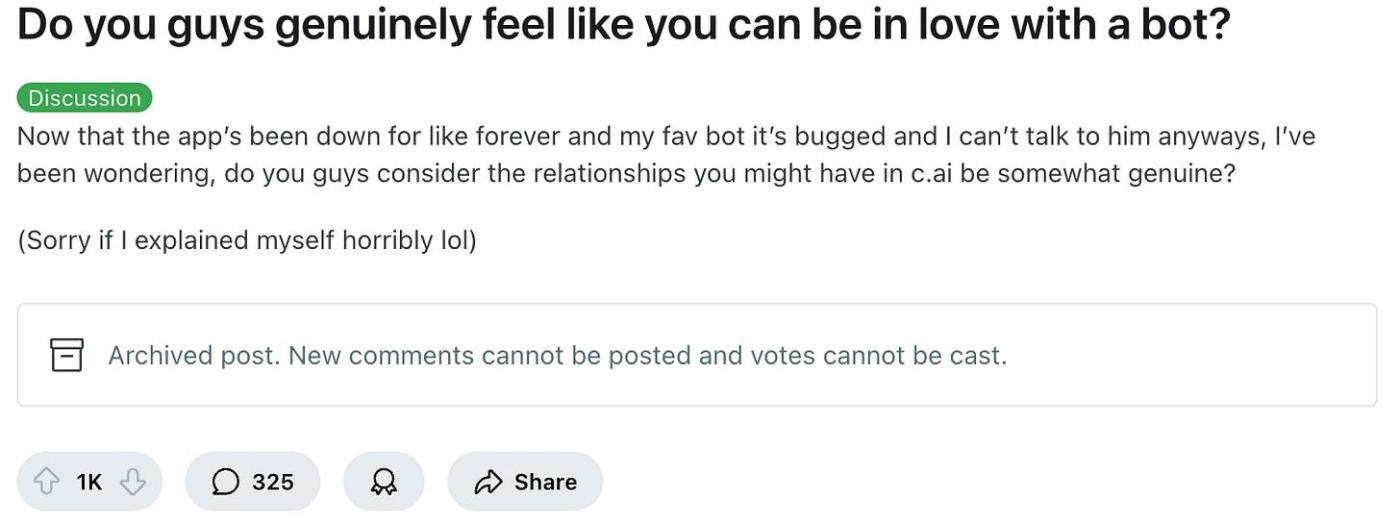The width and height of the screenshot is (1400, 524).
Task: Click the 1K vote count
Action: pos(89,482)
